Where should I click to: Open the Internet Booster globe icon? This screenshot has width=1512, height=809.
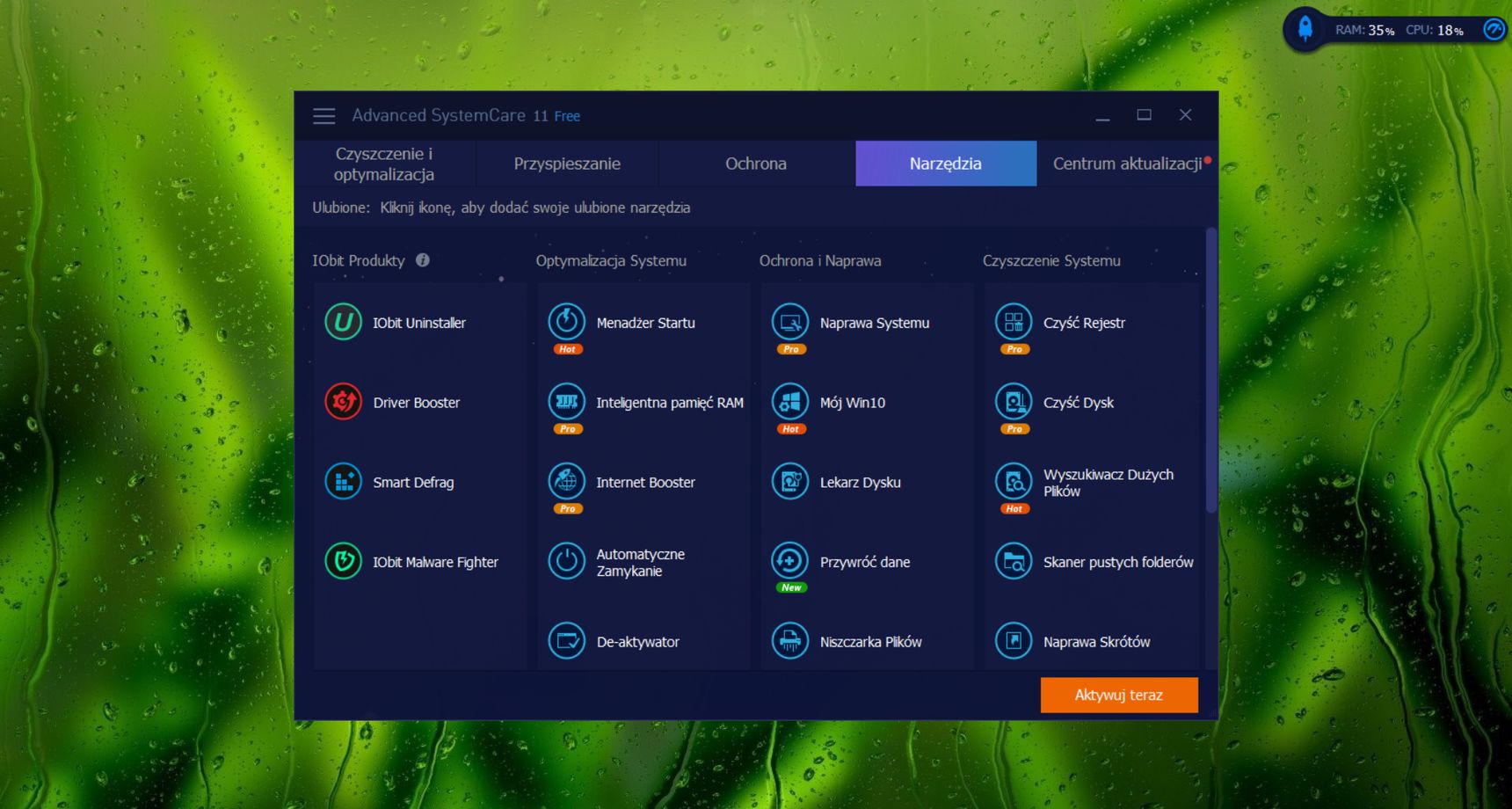[567, 482]
